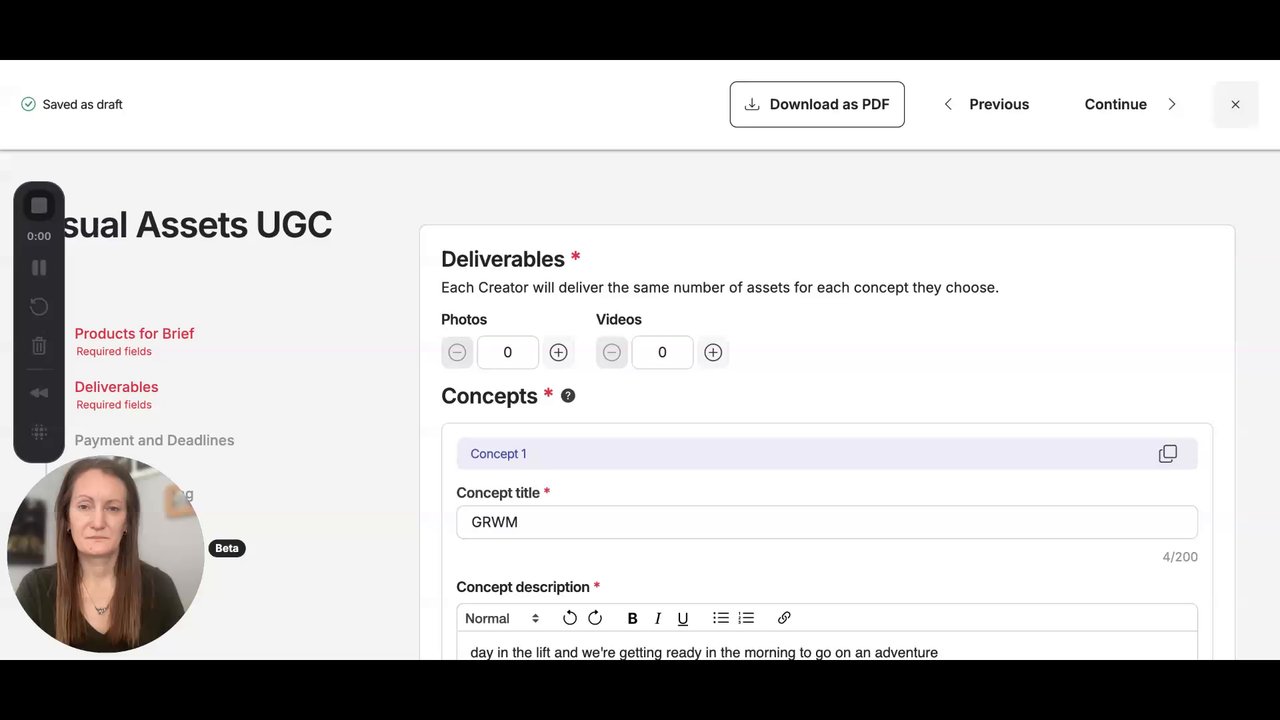
Task: Apply bold formatting in the description editor
Action: [x=632, y=618]
